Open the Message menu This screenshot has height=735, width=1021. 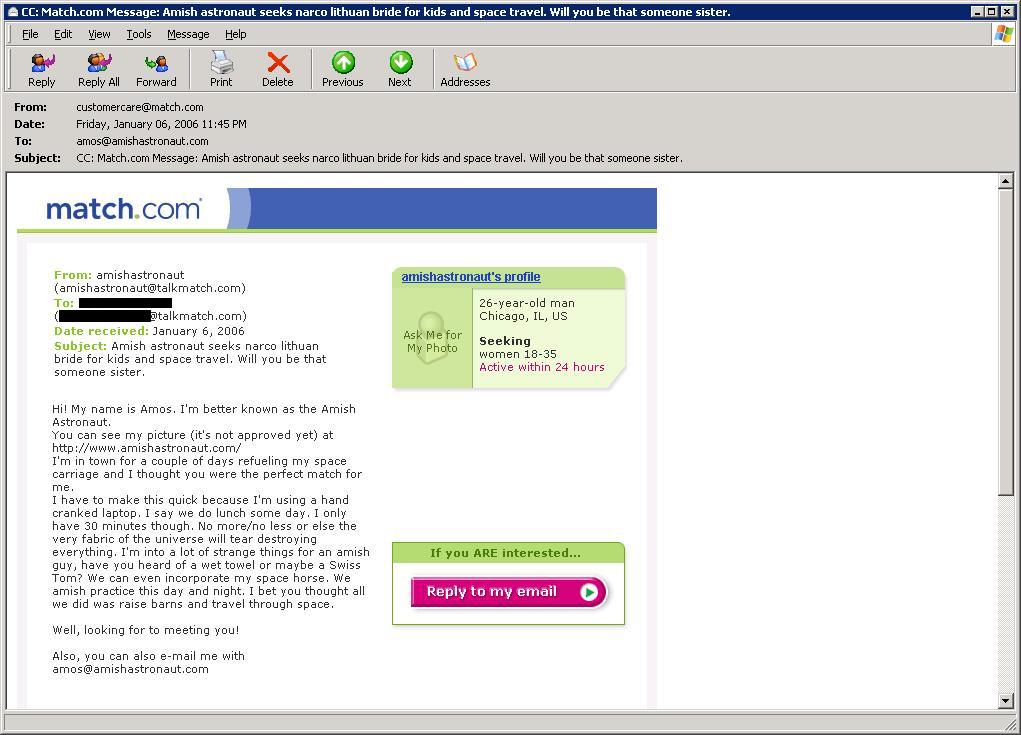[188, 34]
